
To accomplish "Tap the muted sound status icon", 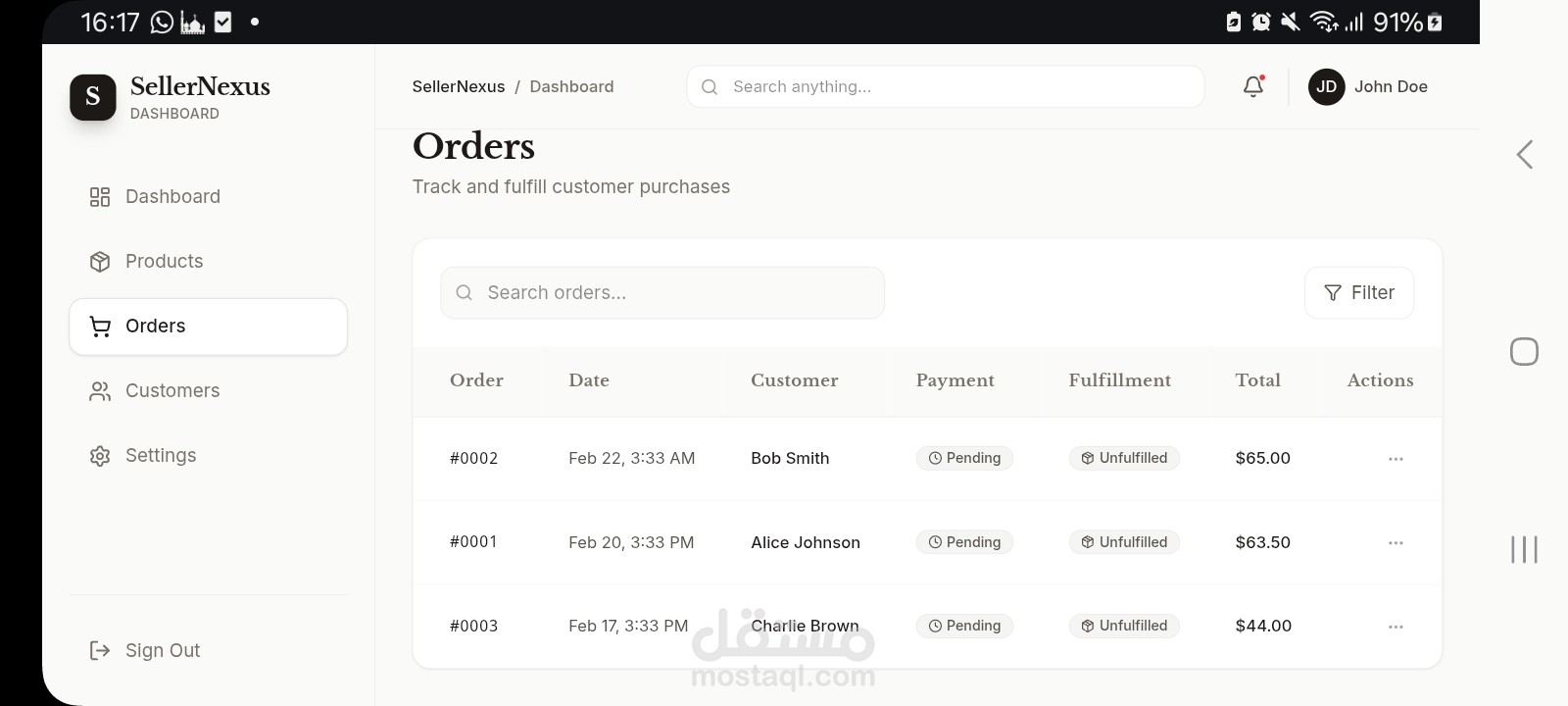I will [x=1291, y=22].
